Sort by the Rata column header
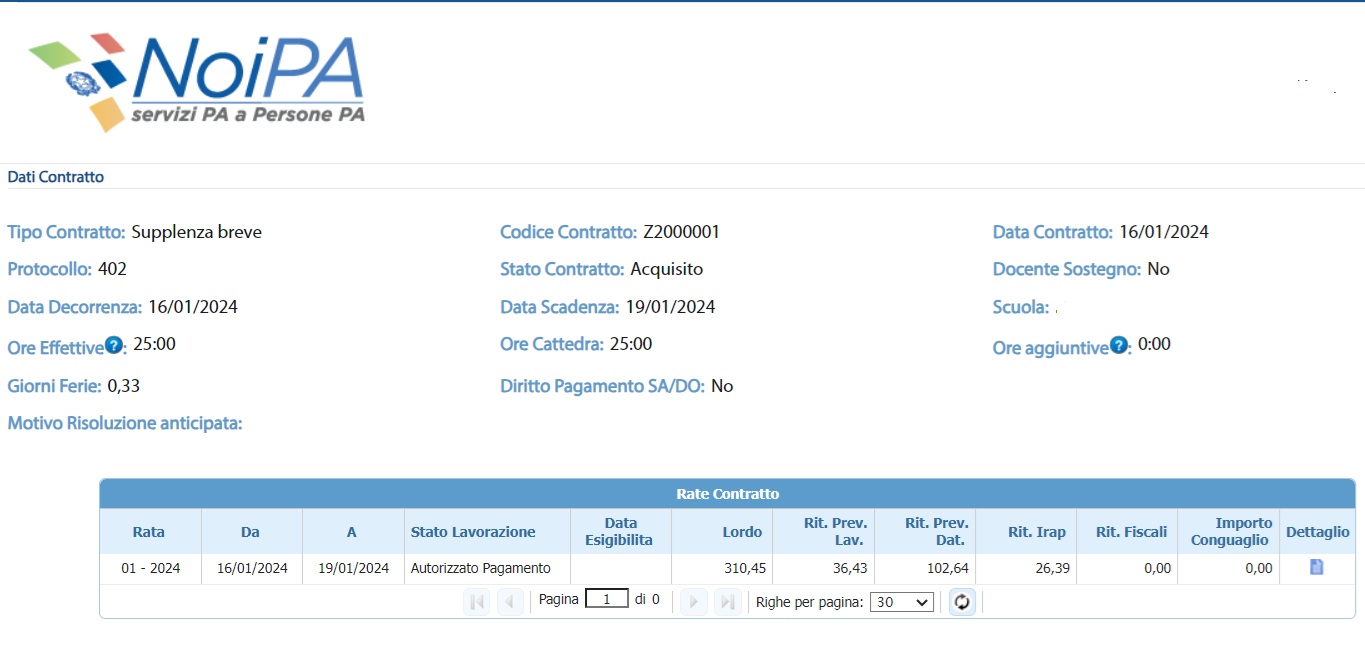The height and width of the screenshot is (646, 1365). [149, 532]
